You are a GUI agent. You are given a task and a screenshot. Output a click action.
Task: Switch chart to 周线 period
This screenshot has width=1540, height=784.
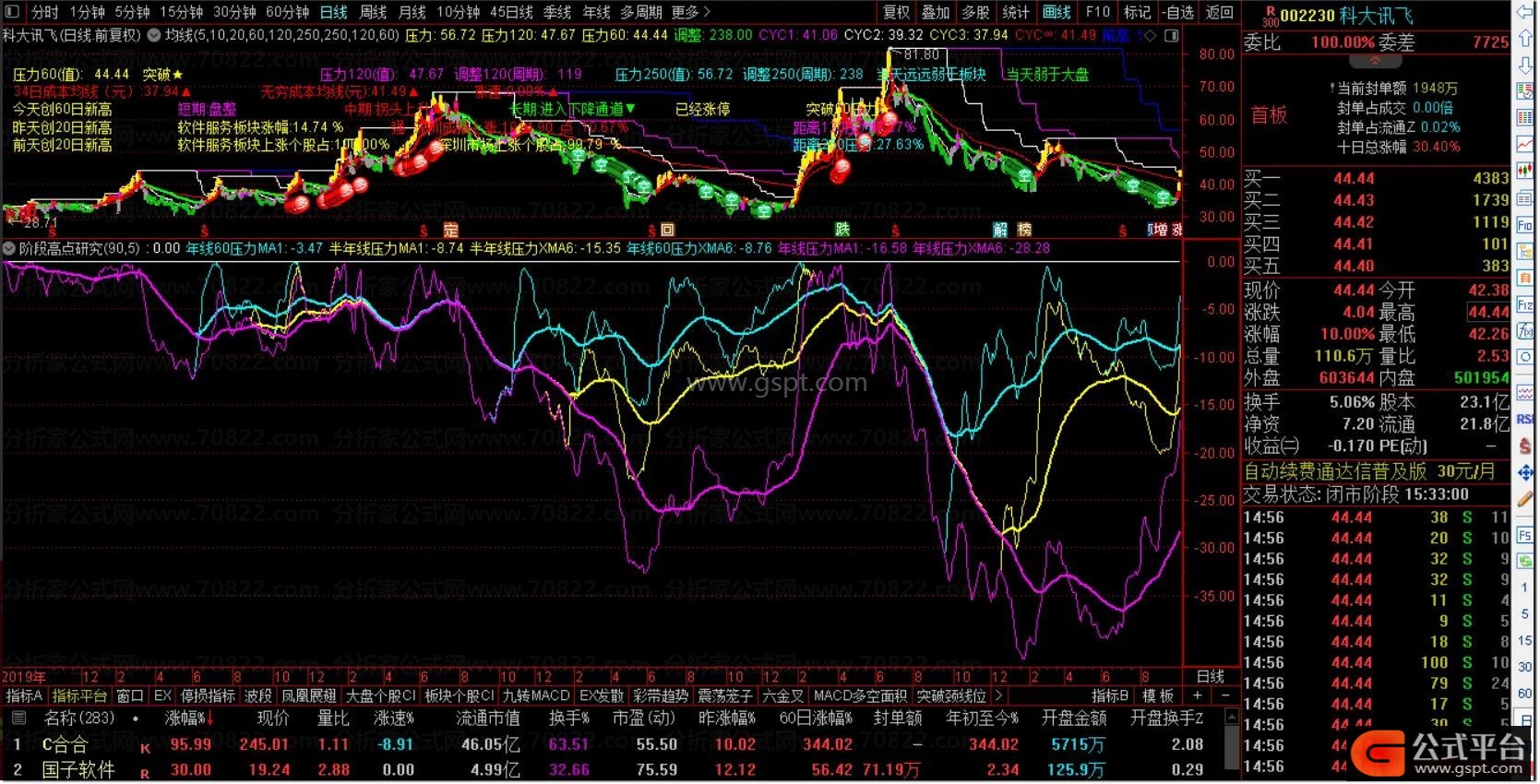pos(373,12)
